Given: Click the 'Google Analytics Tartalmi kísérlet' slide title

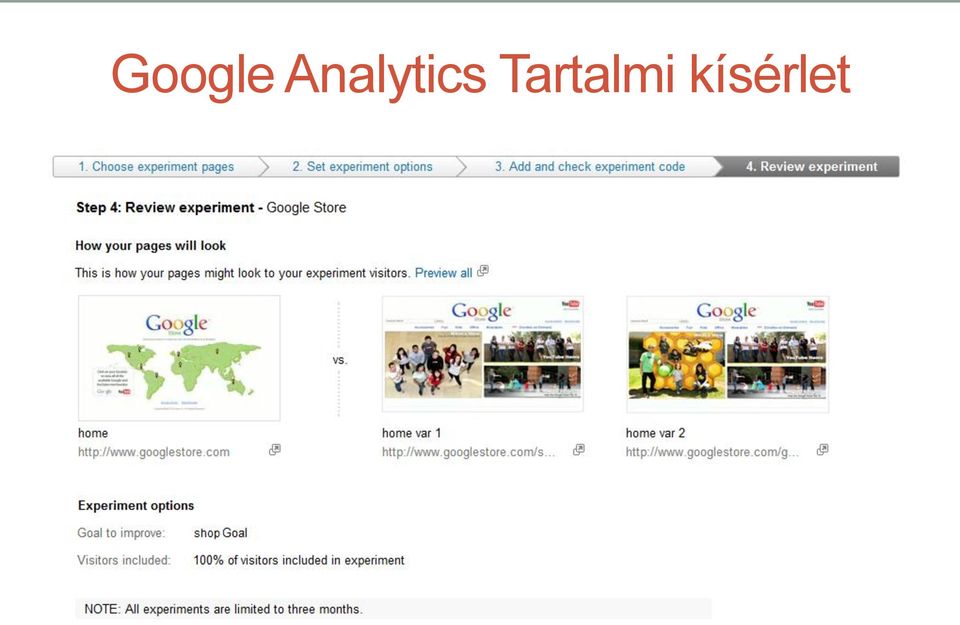Looking at the screenshot, I should [x=481, y=75].
